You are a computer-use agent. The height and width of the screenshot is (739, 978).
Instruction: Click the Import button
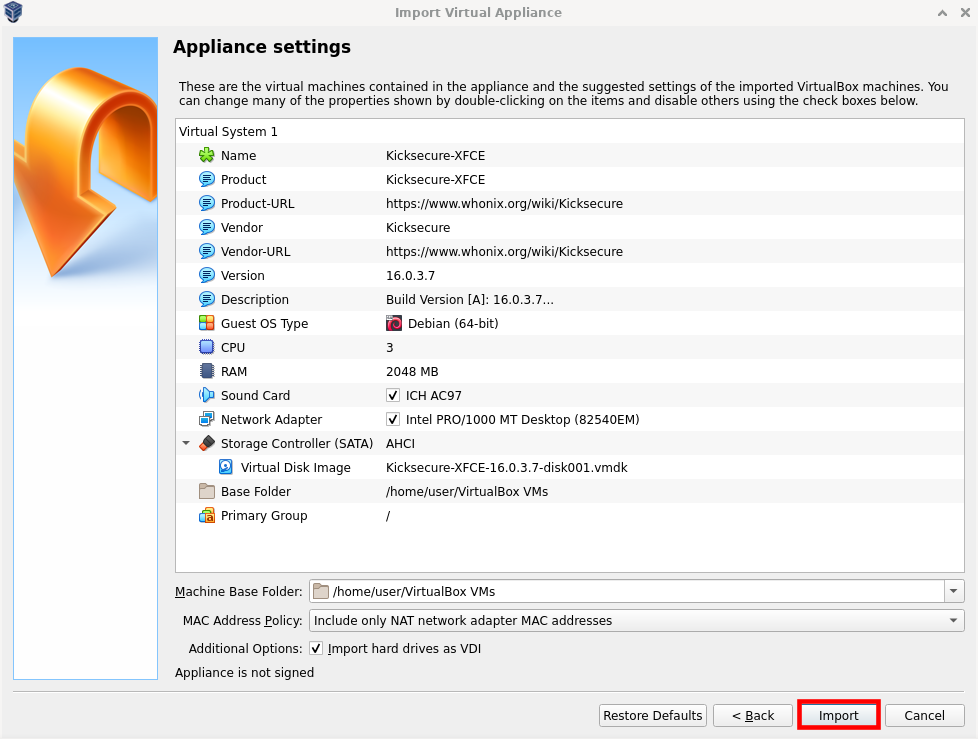point(838,715)
